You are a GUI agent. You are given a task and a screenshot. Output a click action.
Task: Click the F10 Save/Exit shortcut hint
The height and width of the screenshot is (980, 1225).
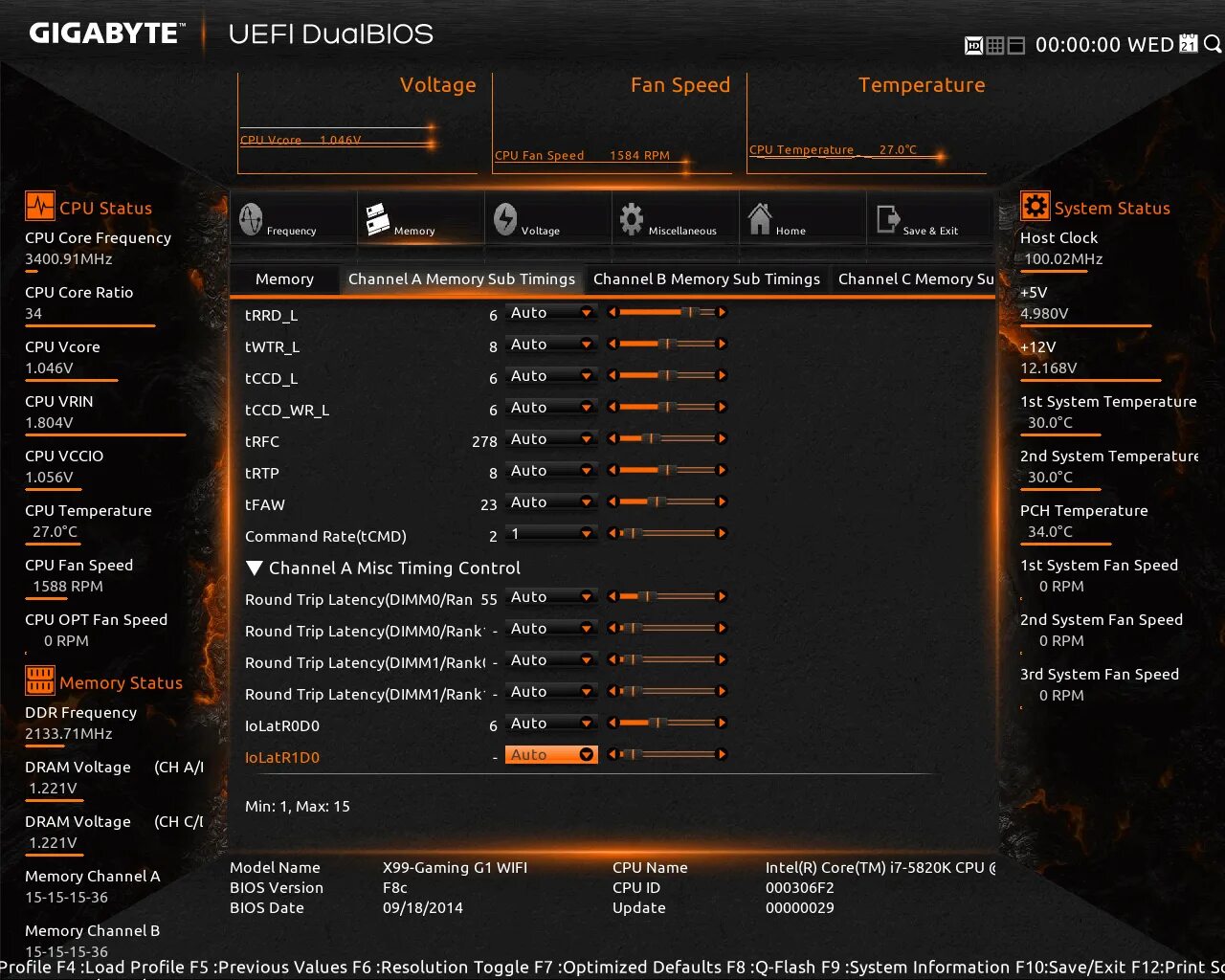click(1071, 968)
